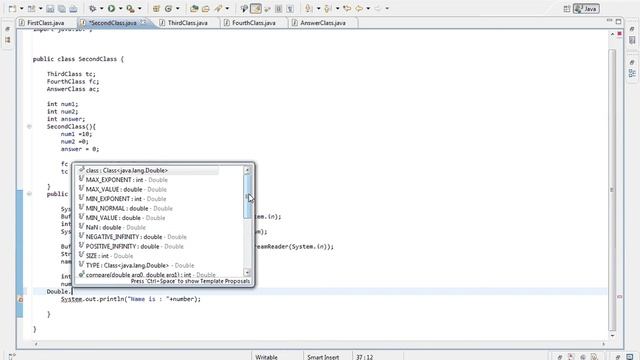The height and width of the screenshot is (360, 640).
Task: Click the Save All toolbar icon
Action: (62, 9)
